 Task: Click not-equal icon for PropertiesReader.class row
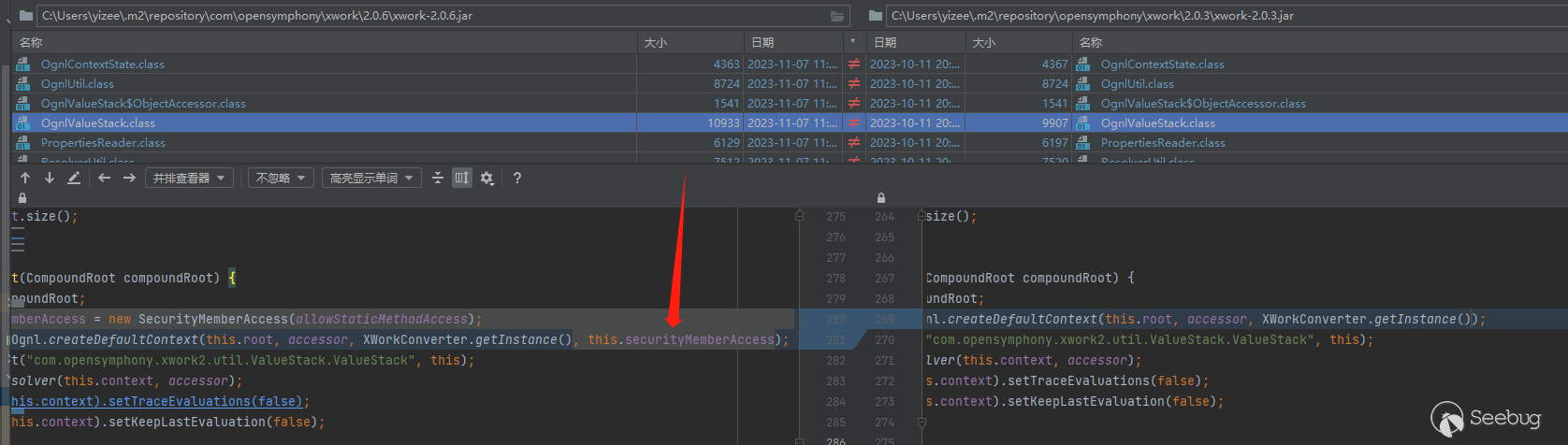tap(853, 143)
